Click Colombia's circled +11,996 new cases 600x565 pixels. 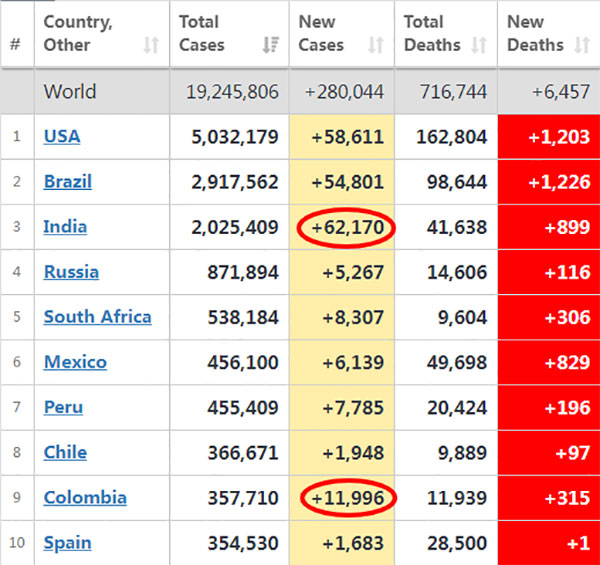(346, 498)
